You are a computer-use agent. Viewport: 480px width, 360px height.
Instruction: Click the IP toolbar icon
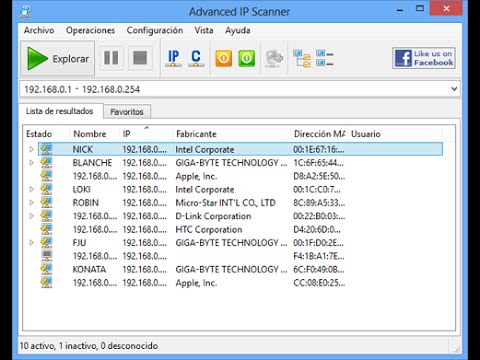pos(173,58)
